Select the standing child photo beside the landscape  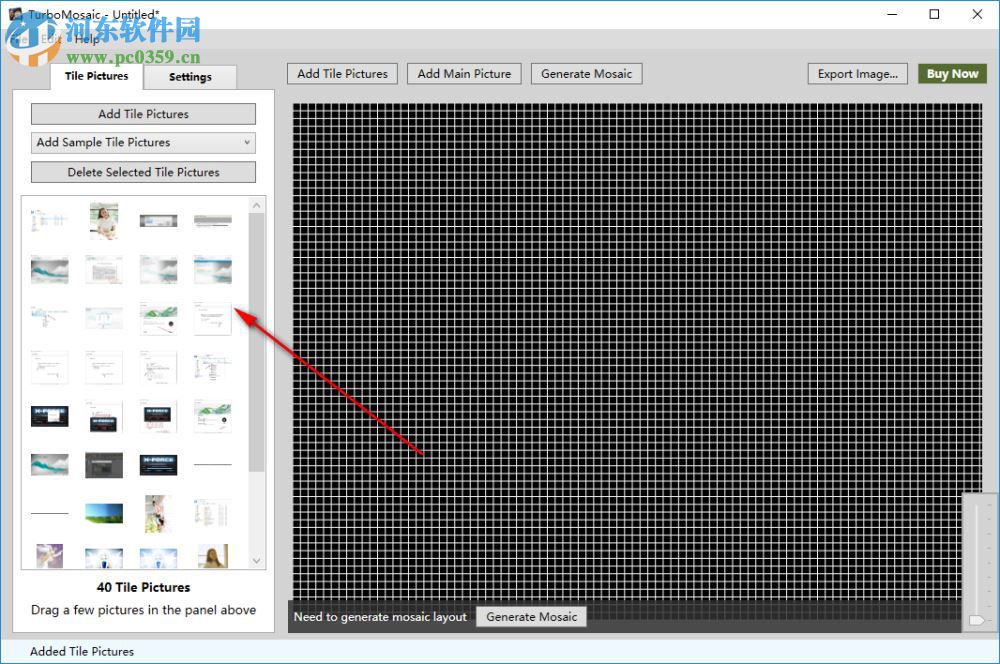pos(158,513)
